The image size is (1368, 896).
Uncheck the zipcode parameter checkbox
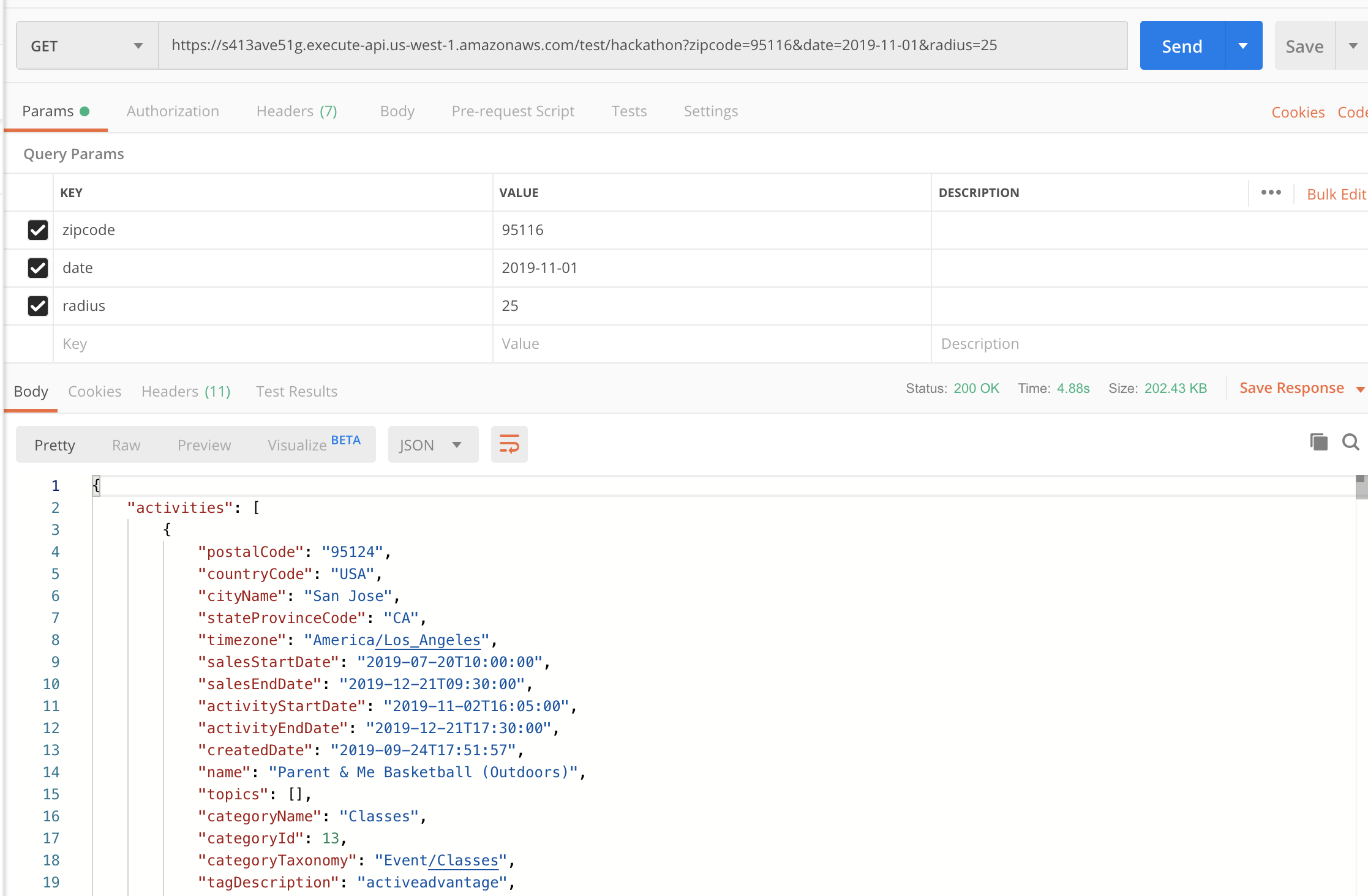point(38,230)
